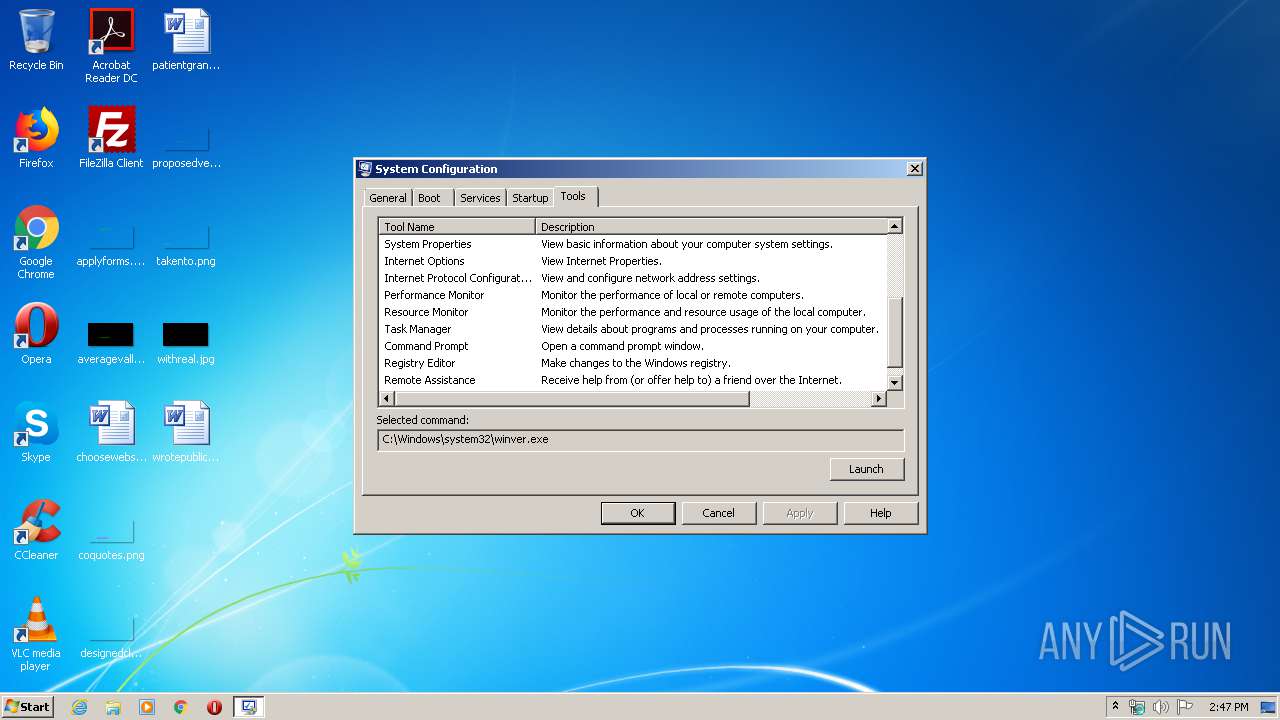Click the Cancel button
This screenshot has width=1280, height=720.
click(x=719, y=513)
